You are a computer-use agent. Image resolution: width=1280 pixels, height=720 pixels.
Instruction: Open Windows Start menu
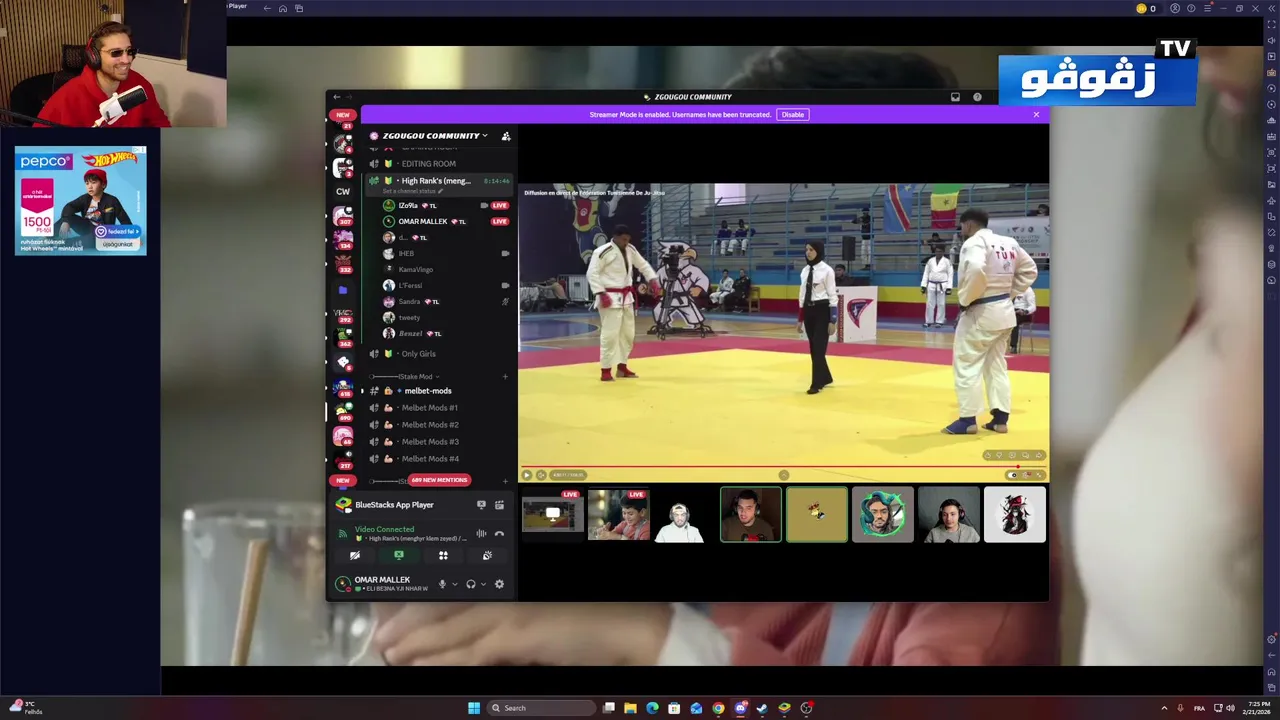click(x=474, y=708)
